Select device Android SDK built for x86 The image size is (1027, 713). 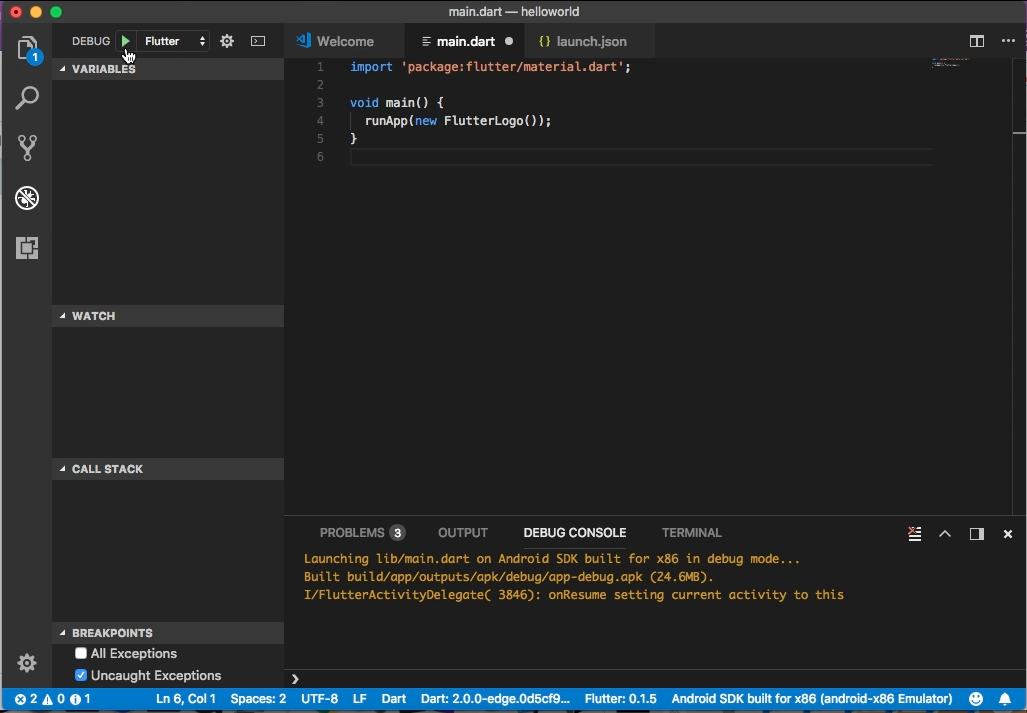812,699
